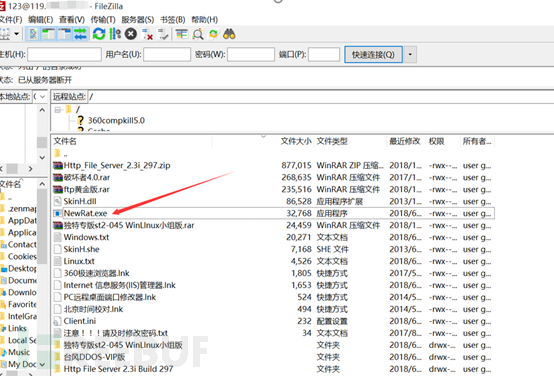Toggle message log display

point(33,34)
